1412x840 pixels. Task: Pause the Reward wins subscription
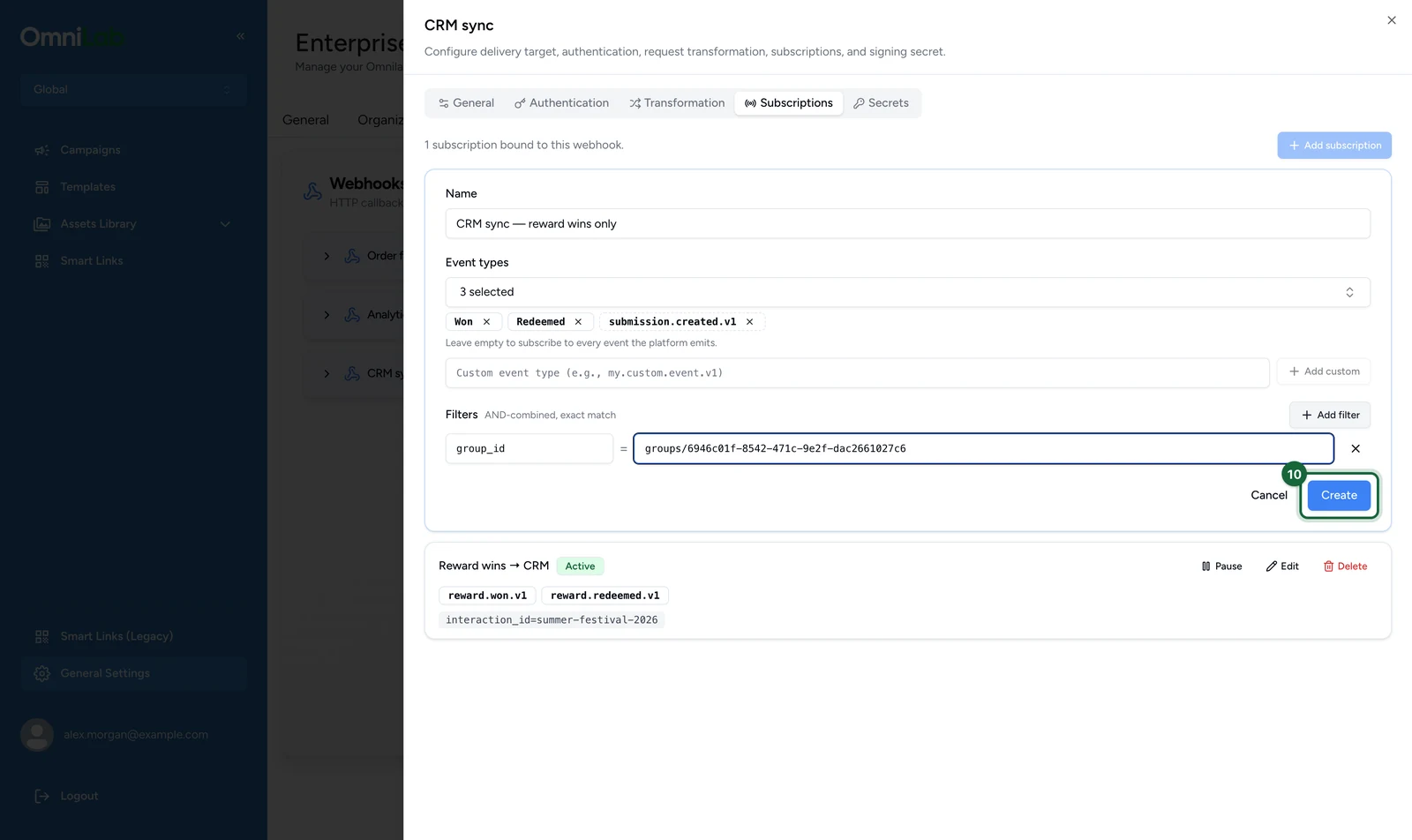tap(1221, 566)
